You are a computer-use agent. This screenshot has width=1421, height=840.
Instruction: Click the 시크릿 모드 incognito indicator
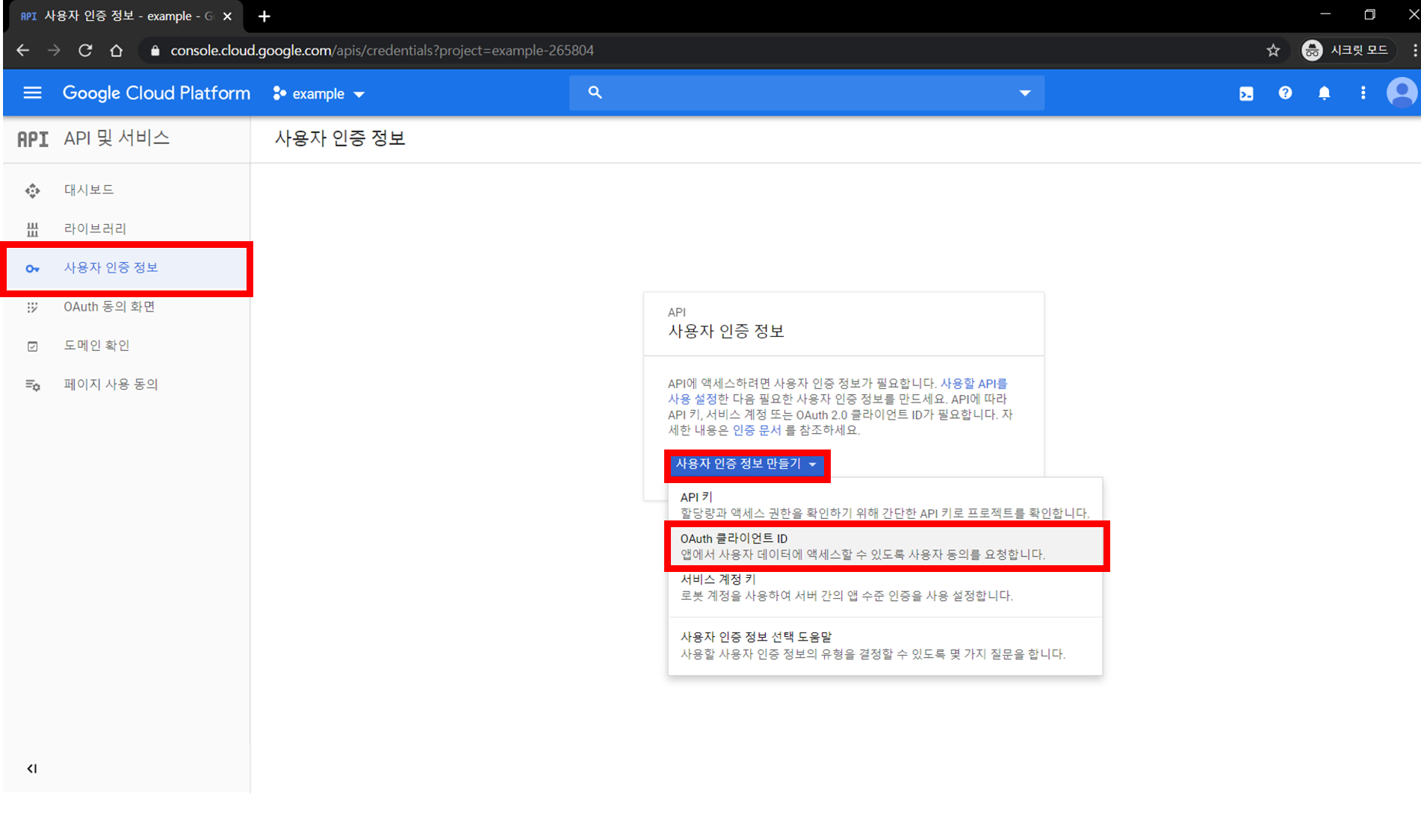point(1346,50)
